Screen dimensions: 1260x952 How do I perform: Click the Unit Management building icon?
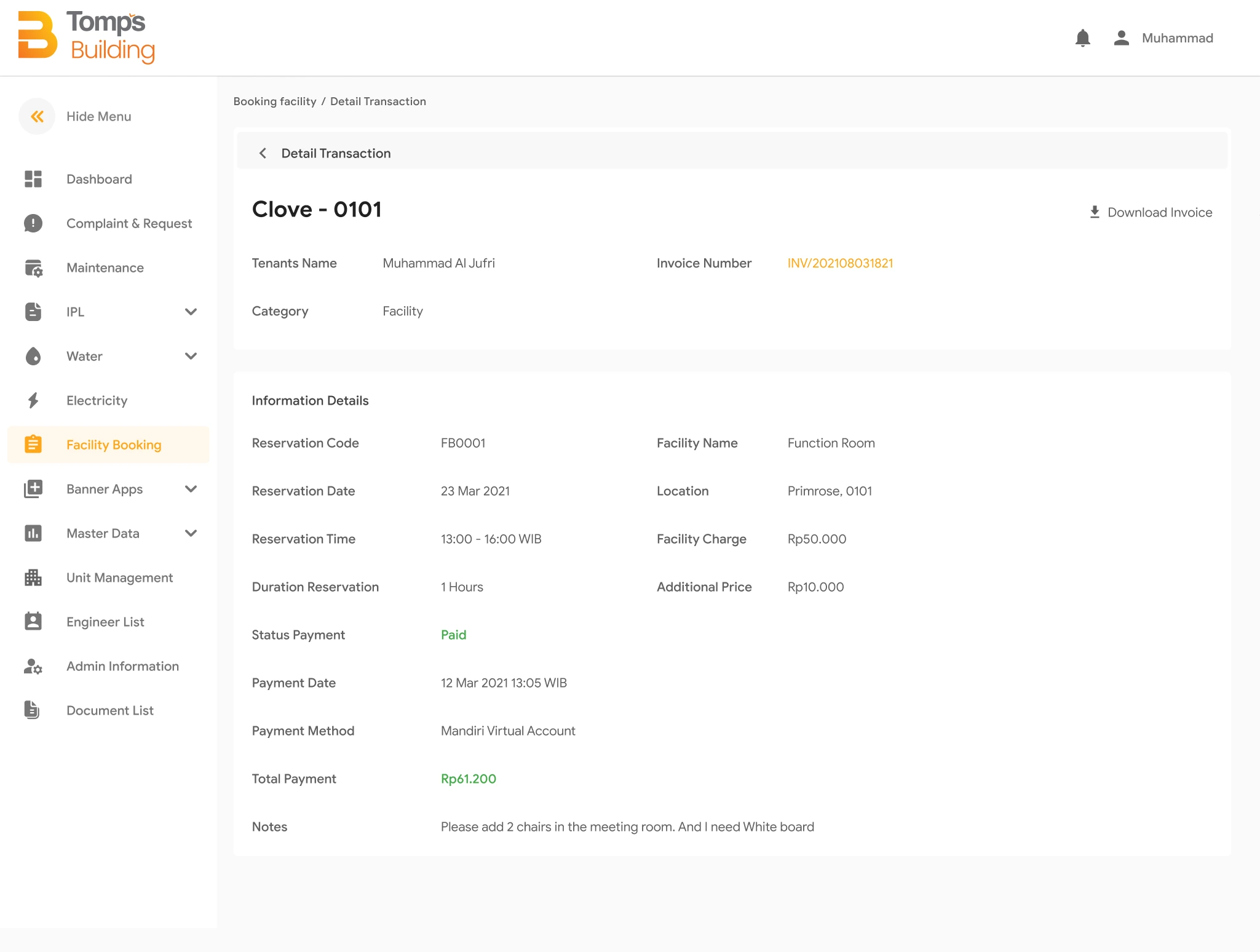click(33, 577)
